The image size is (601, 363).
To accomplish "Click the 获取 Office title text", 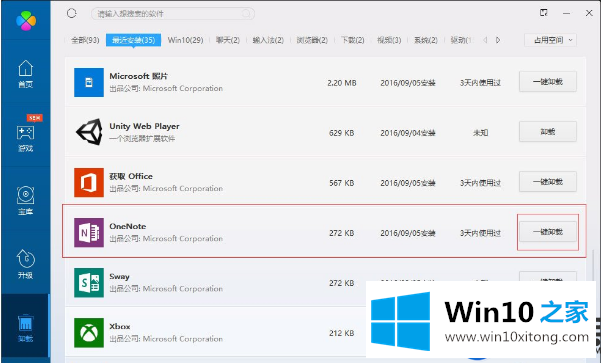I will [131, 176].
